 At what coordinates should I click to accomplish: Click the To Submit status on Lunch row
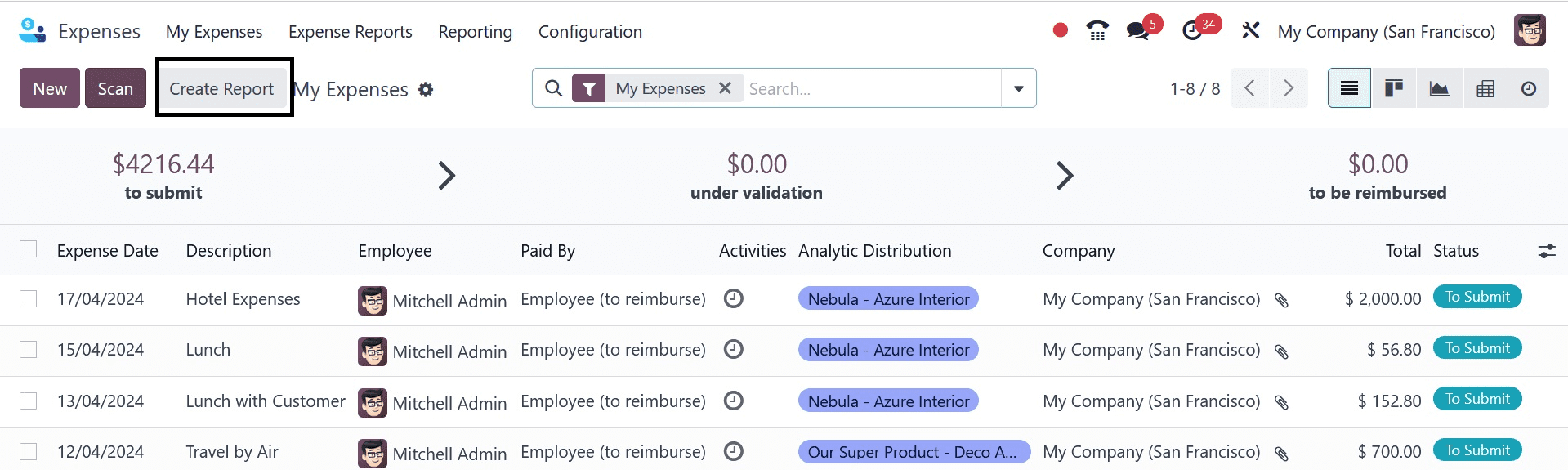pyautogui.click(x=1477, y=348)
